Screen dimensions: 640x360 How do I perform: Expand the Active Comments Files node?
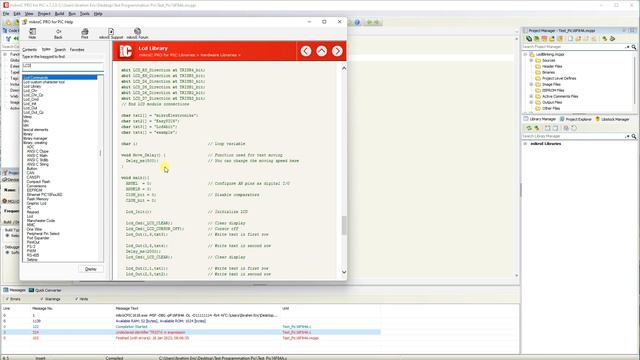tap(531, 96)
